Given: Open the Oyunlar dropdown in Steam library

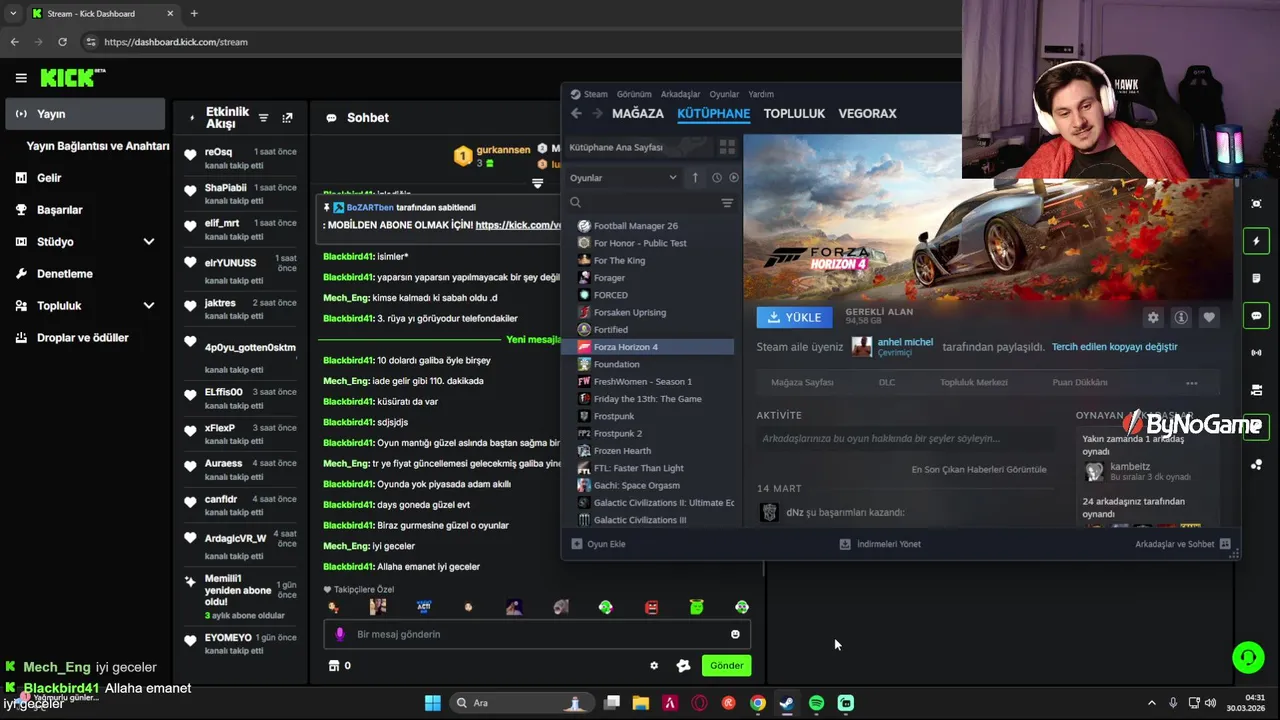Looking at the screenshot, I should point(623,178).
